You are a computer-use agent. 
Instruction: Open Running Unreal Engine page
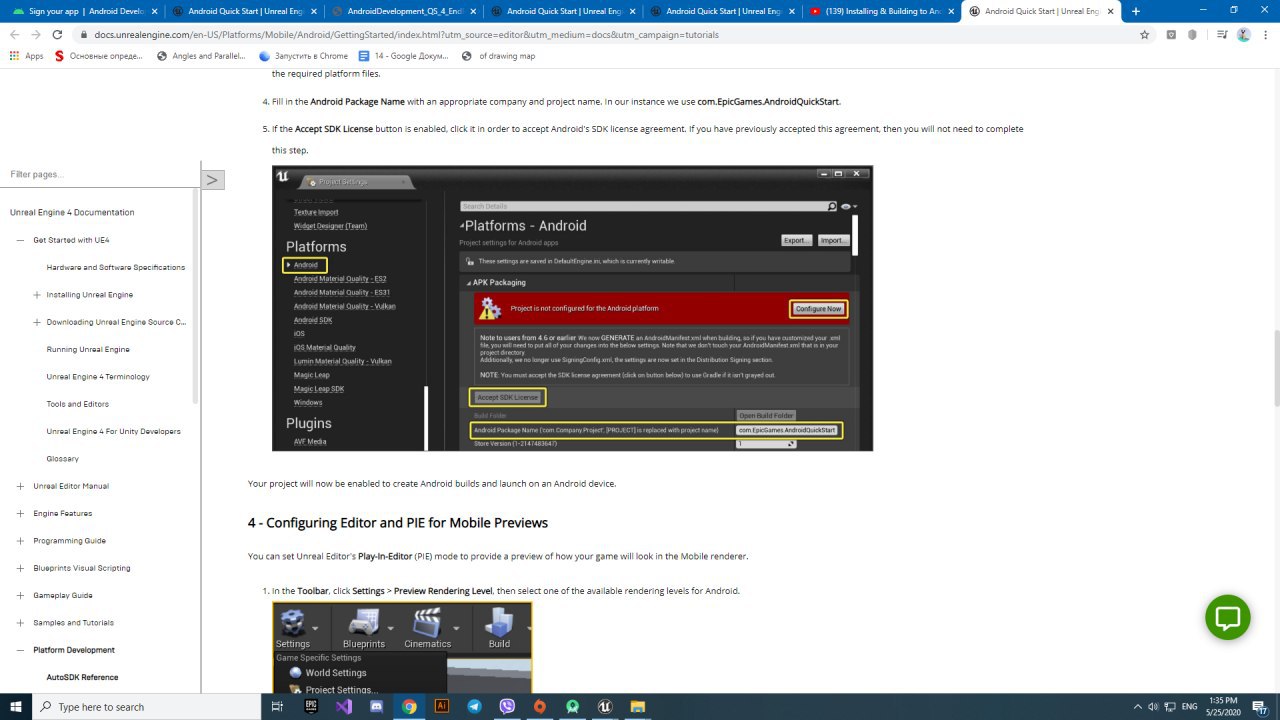pos(88,349)
